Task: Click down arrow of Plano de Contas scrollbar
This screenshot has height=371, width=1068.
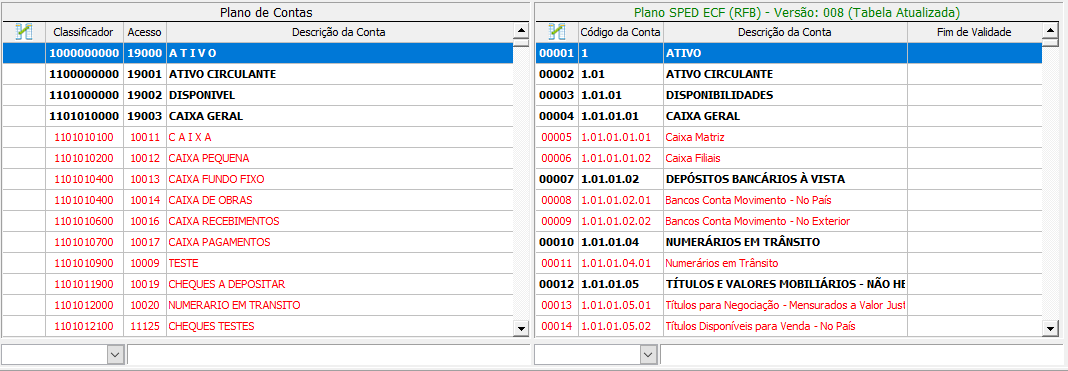Action: 521,329
